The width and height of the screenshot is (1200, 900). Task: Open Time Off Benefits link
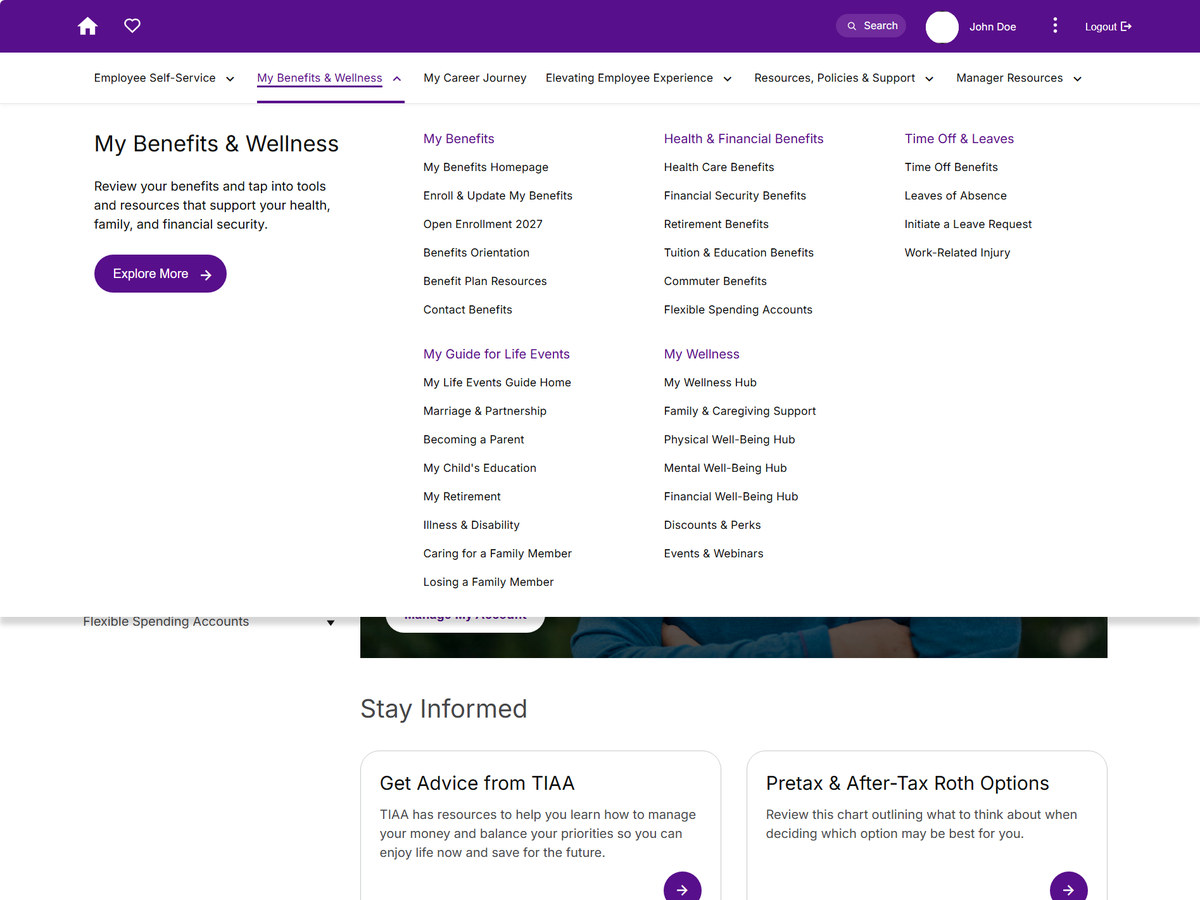(951, 167)
